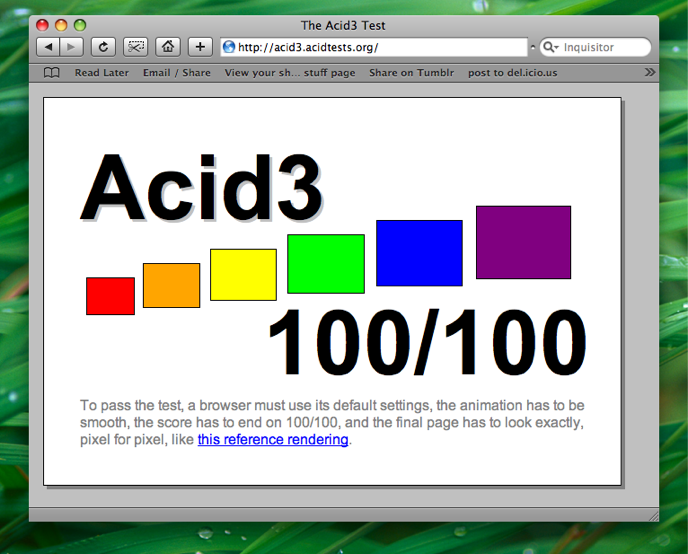Open the bookmarks book icon

click(52, 73)
